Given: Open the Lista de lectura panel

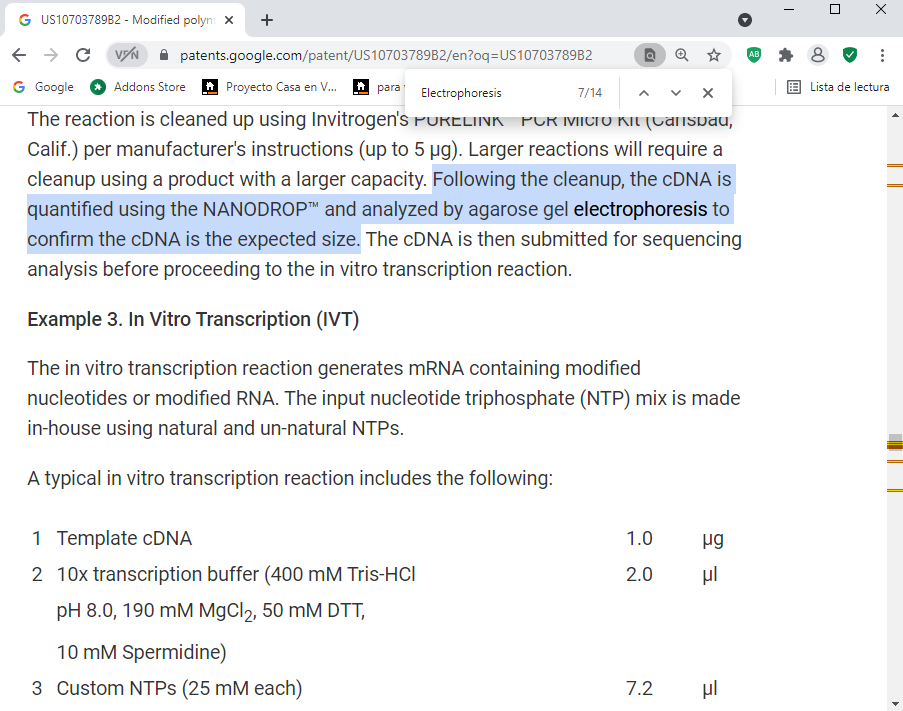Looking at the screenshot, I should click(838, 87).
